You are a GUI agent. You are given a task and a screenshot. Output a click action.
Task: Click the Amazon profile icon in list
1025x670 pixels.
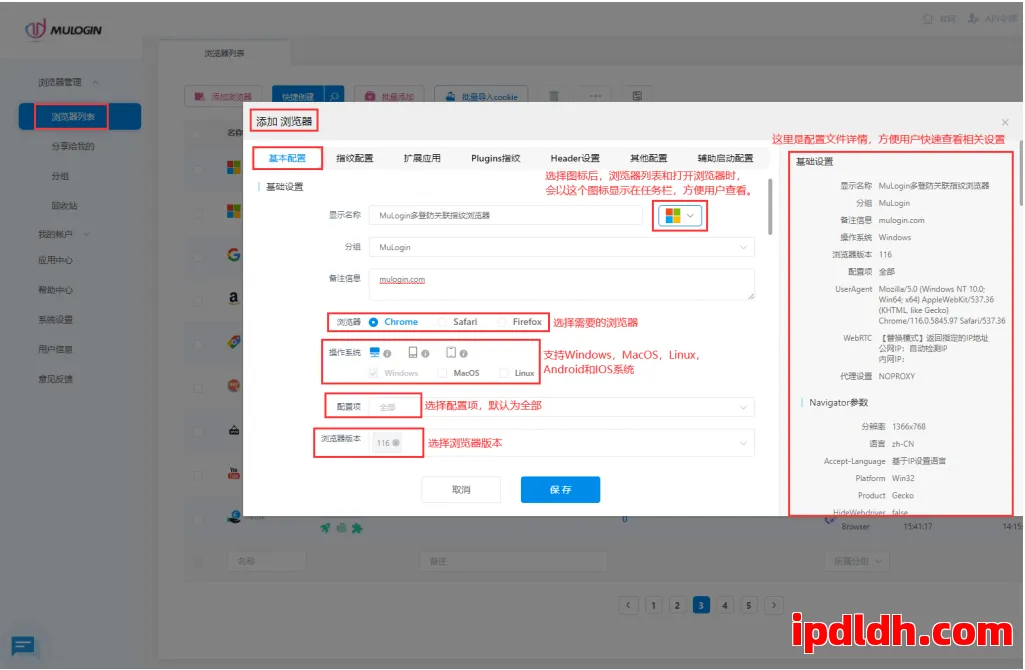tap(233, 298)
